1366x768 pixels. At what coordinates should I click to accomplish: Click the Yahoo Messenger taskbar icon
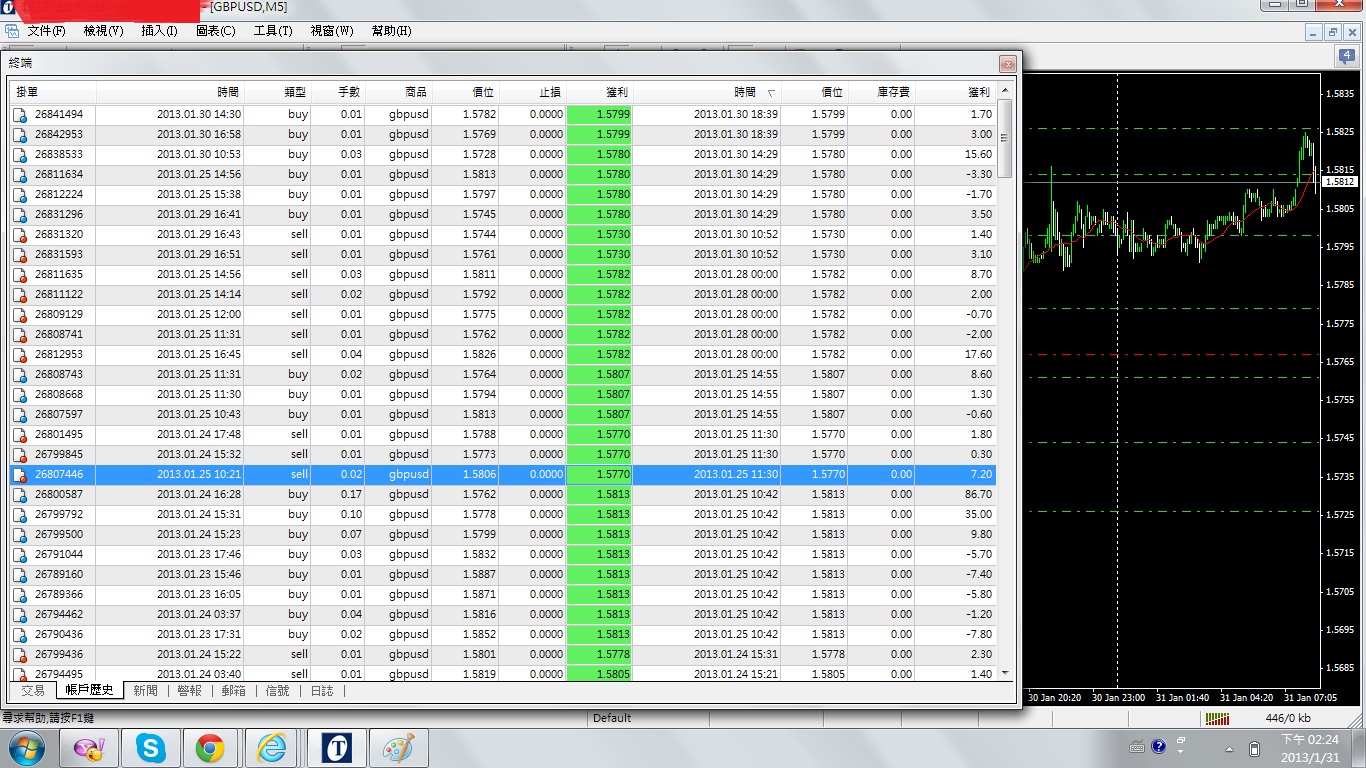pos(90,747)
